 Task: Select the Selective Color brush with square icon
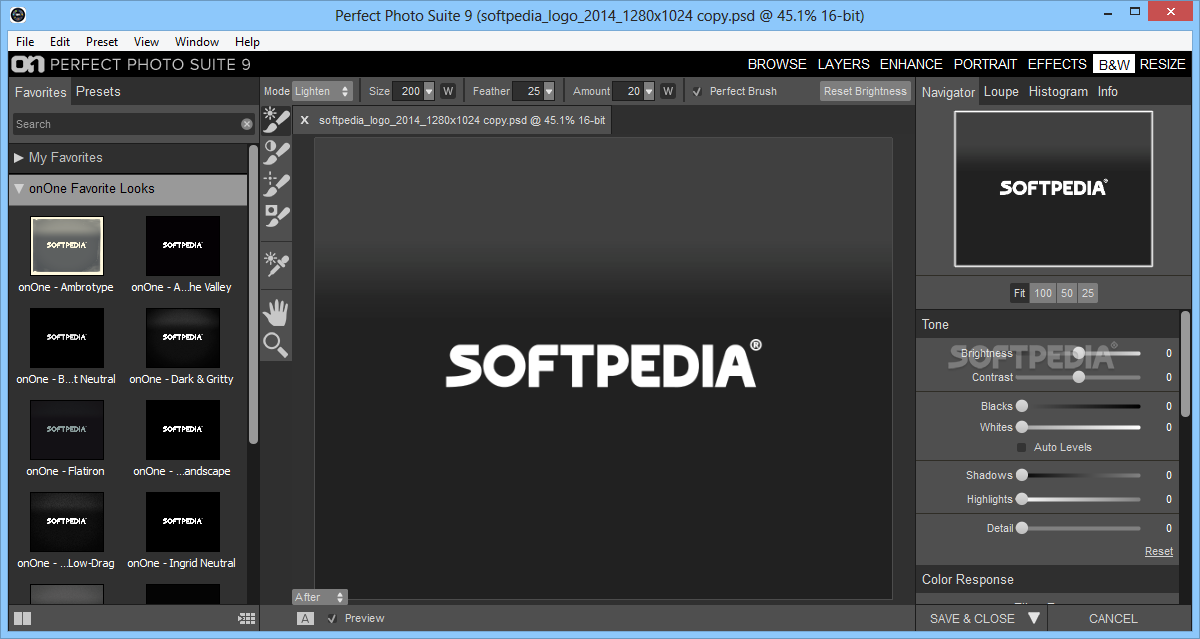click(x=276, y=214)
